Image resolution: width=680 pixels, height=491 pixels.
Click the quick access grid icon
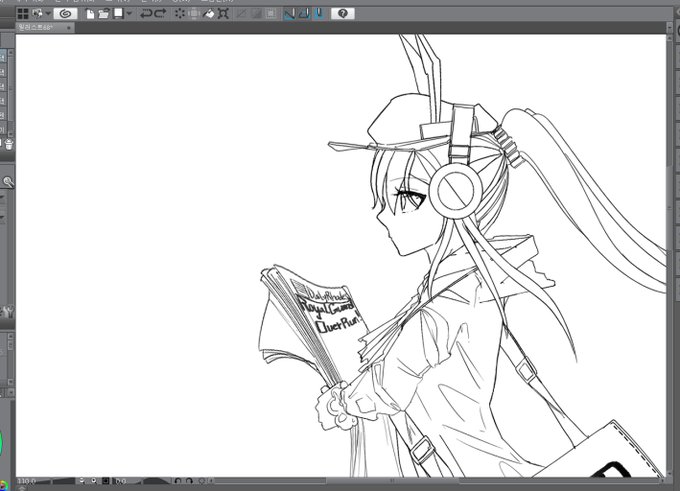click(23, 14)
